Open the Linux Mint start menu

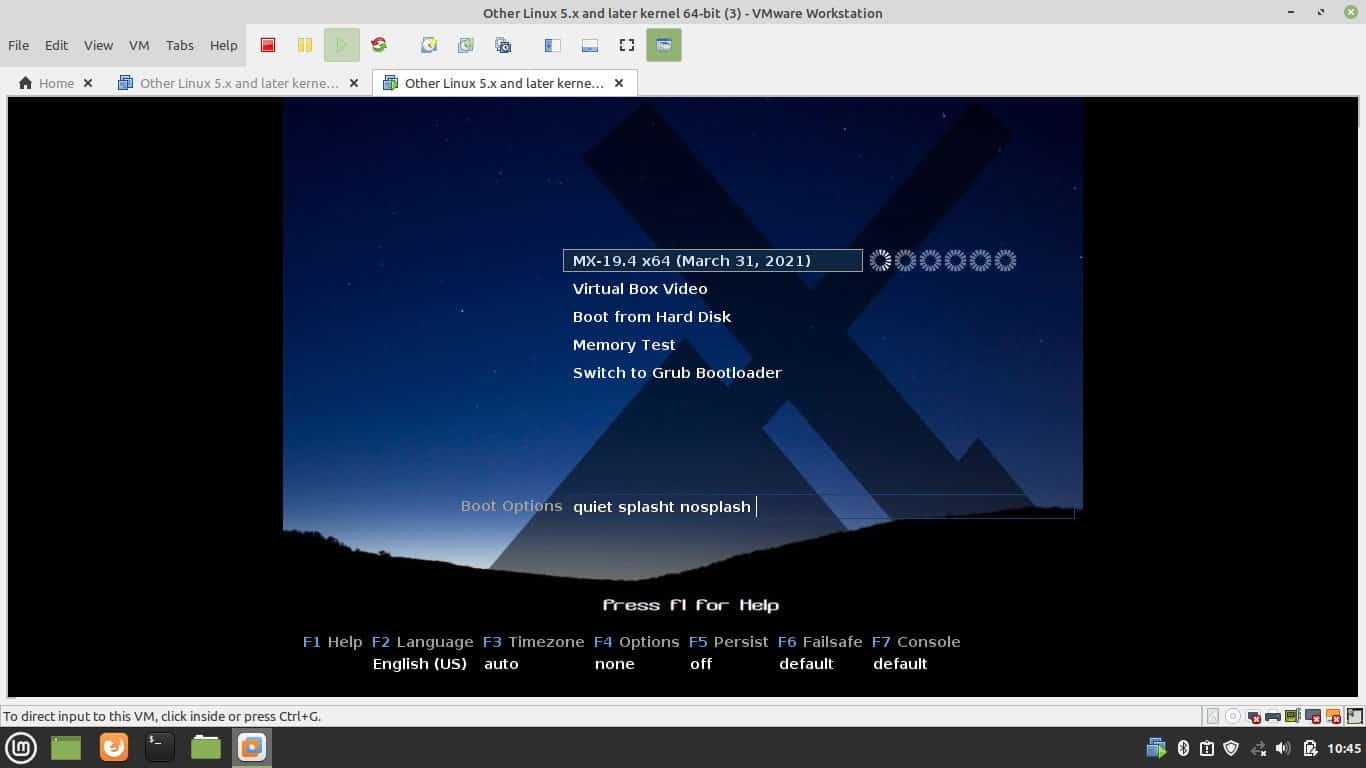click(x=22, y=747)
